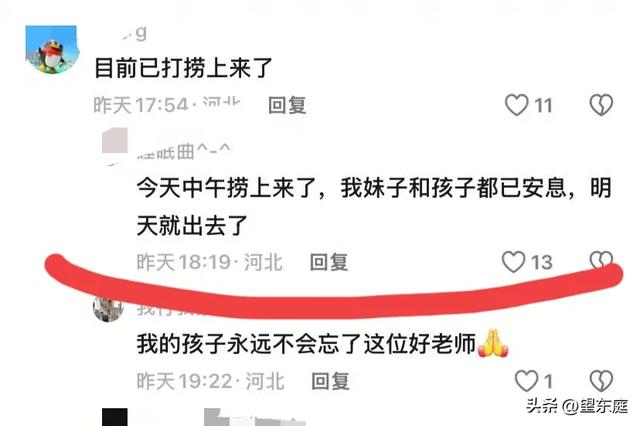Tap the timestamp 昨天18:19 · 河北
Image resolution: width=640 pixels, height=426 pixels.
[x=209, y=262]
